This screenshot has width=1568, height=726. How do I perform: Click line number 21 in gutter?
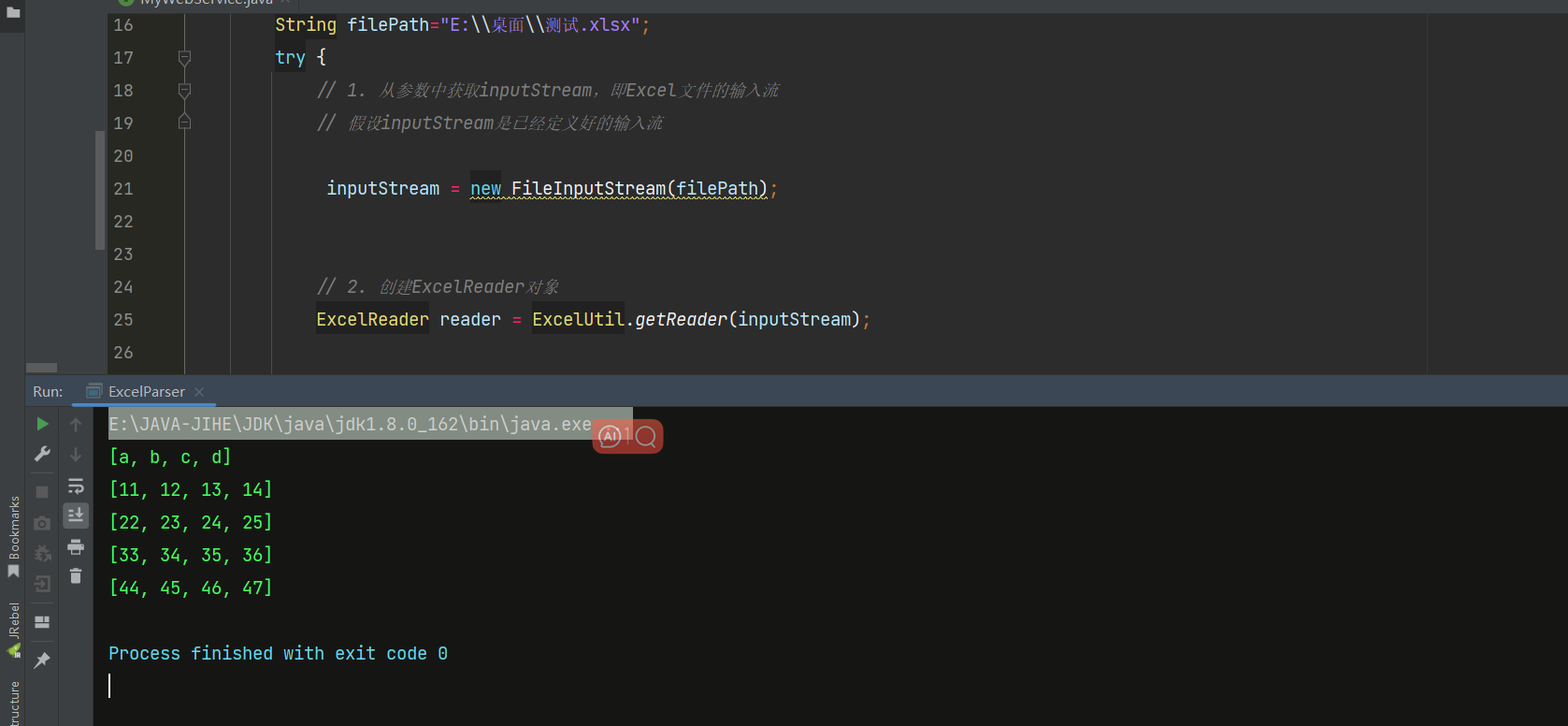point(123,189)
